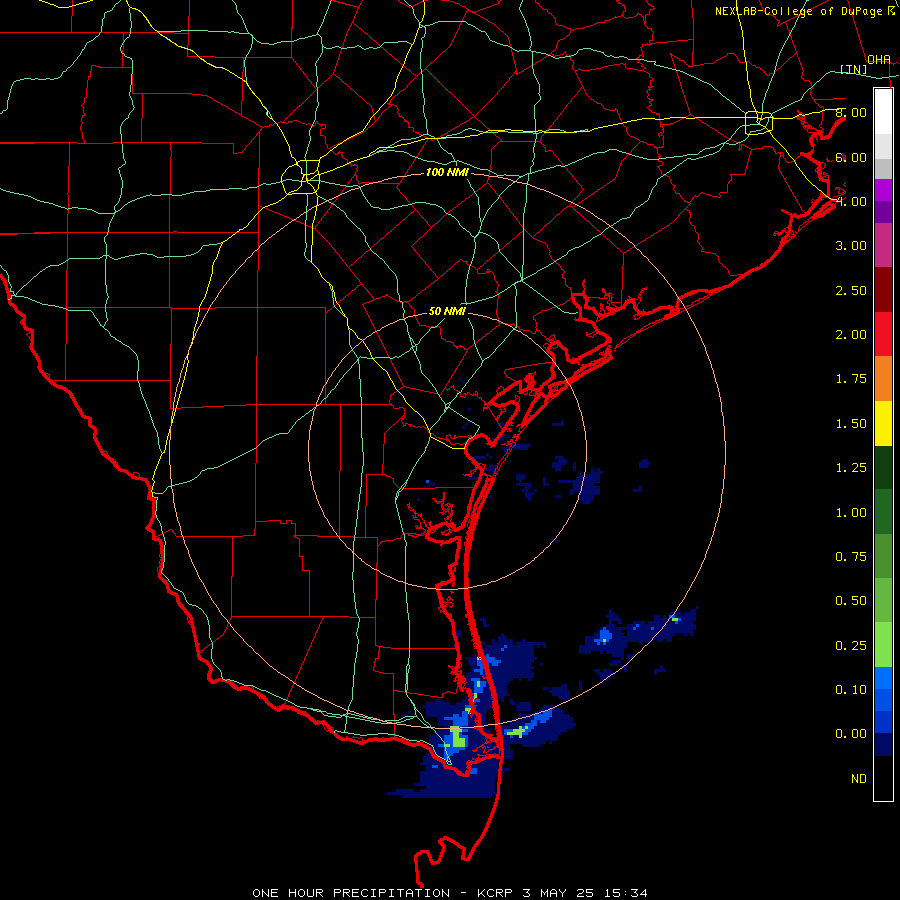The height and width of the screenshot is (900, 900).
Task: Select the 0.50 legend value
Action: point(851,601)
